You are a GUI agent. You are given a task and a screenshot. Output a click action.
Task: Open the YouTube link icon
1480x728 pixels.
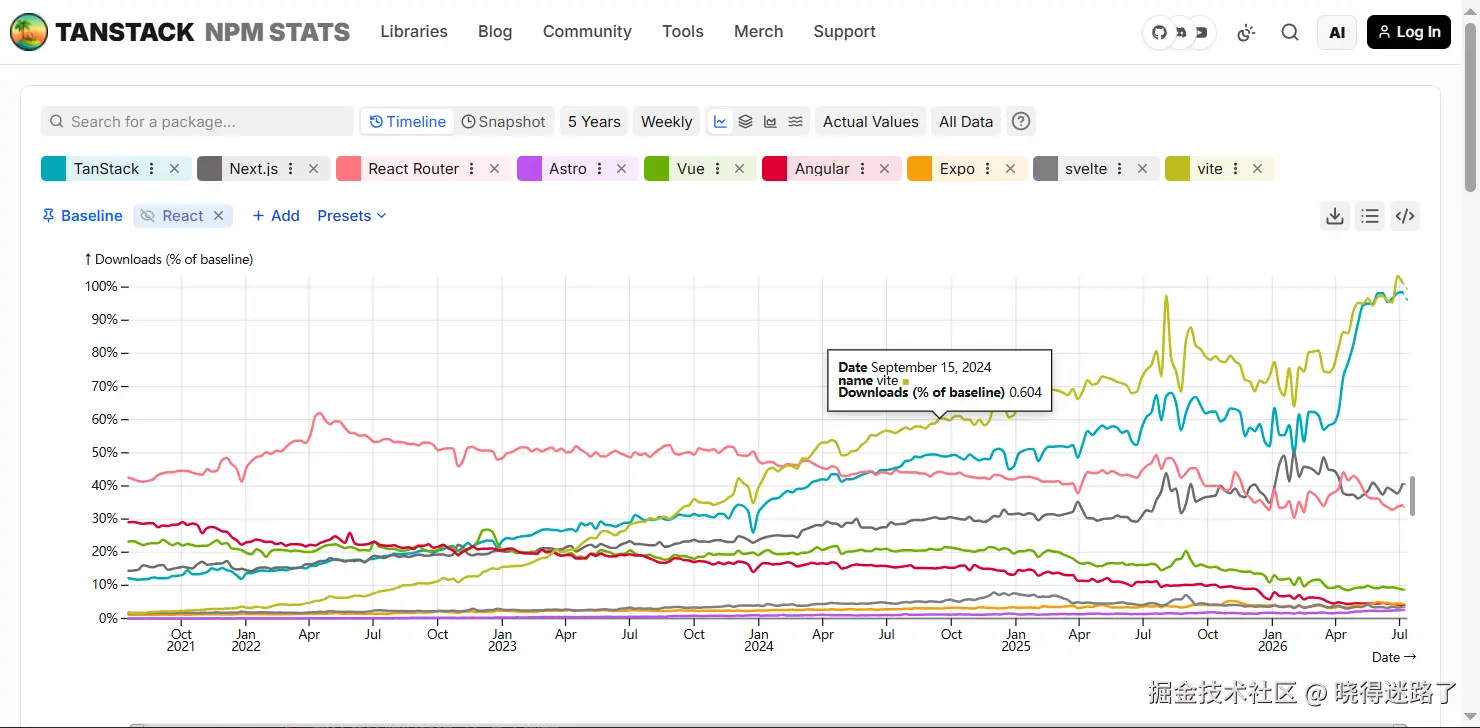(x=1201, y=32)
